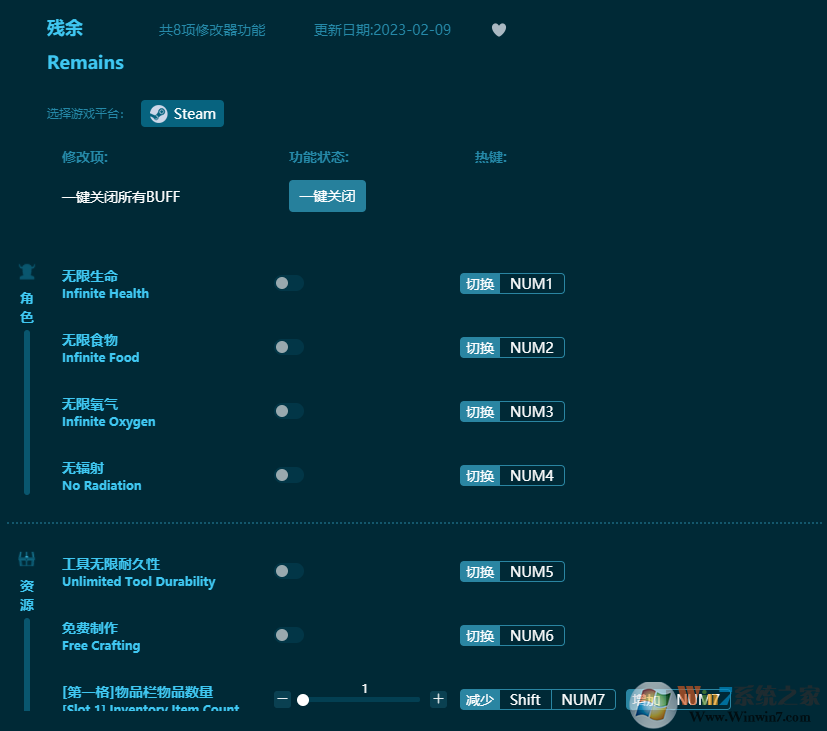Click the 修改项 column header

coord(85,157)
